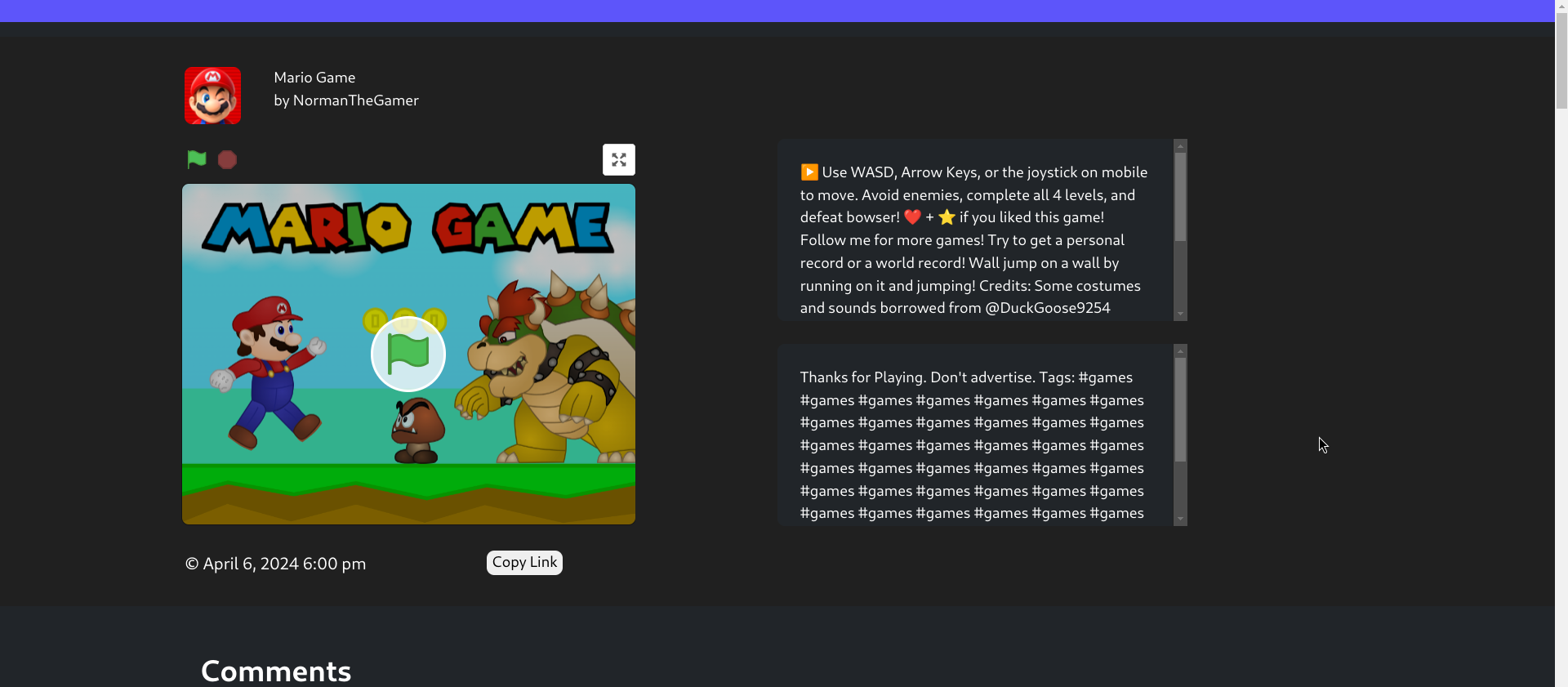Click the Mario avatar thumbnail

point(212,96)
